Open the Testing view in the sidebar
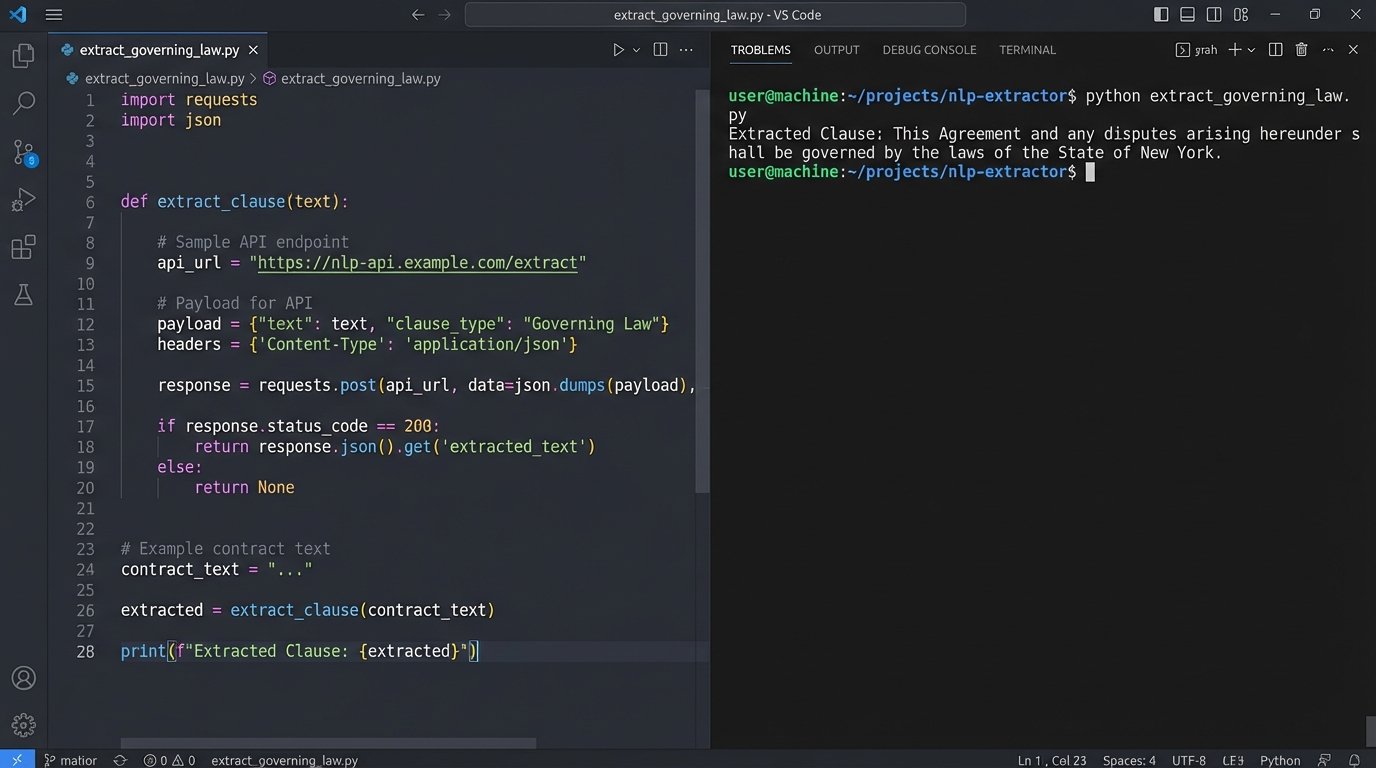 (x=23, y=294)
